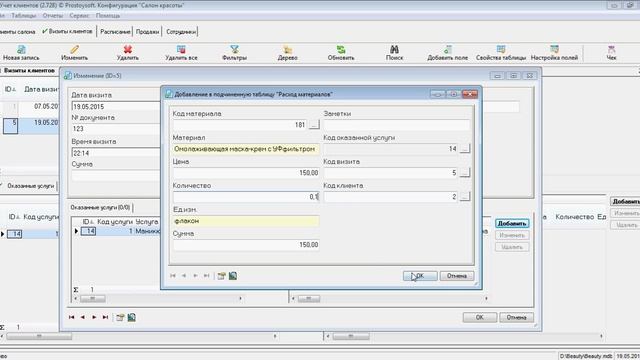The width and height of the screenshot is (640, 360).
Task: Click the Добавить поле toolbar icon
Action: 447,50
